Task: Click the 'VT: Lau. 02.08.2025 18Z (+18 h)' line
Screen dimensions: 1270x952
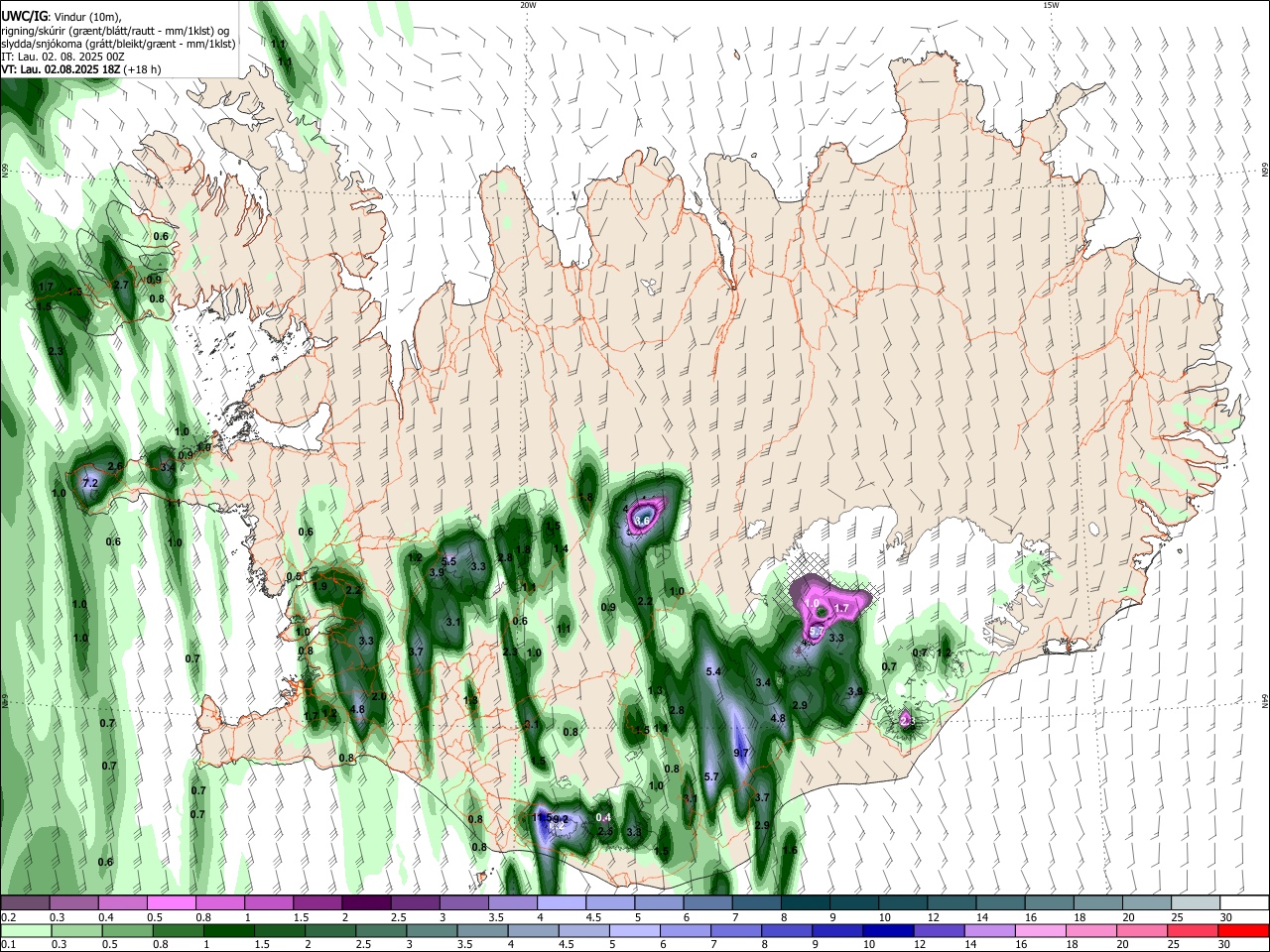Action: (x=81, y=70)
